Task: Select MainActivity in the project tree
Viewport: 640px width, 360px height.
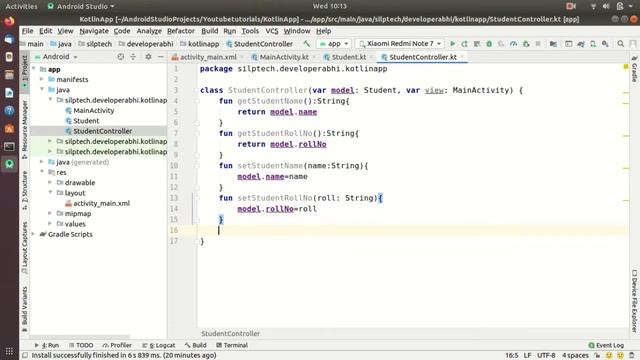Action: 93,110
